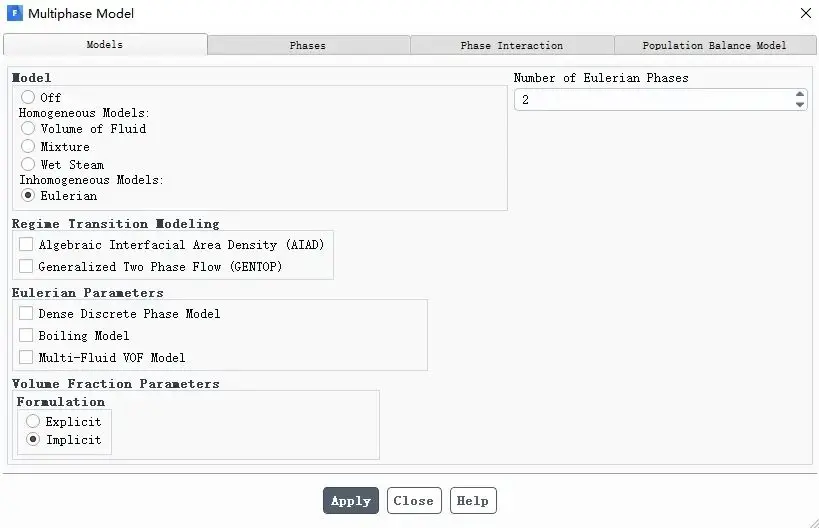Click the Fluent app icon in title bar
819x528 pixels.
coord(15,13)
